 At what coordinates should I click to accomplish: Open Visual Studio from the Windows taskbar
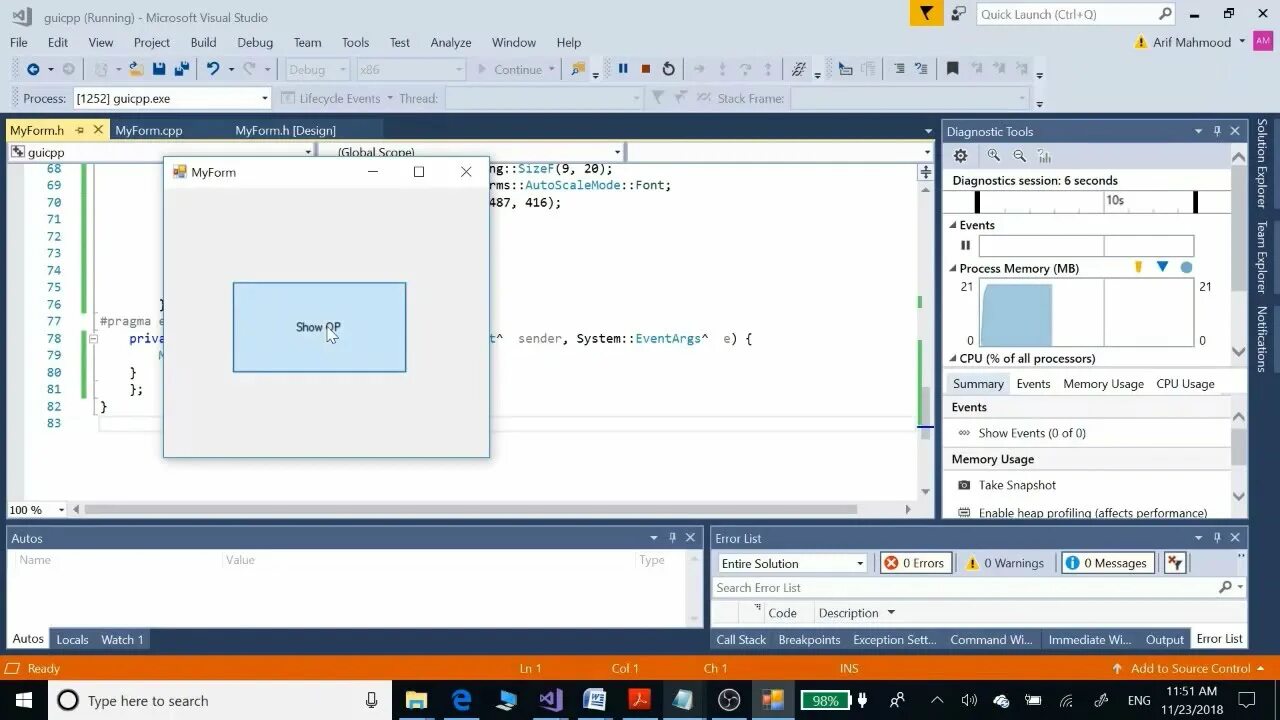point(550,700)
